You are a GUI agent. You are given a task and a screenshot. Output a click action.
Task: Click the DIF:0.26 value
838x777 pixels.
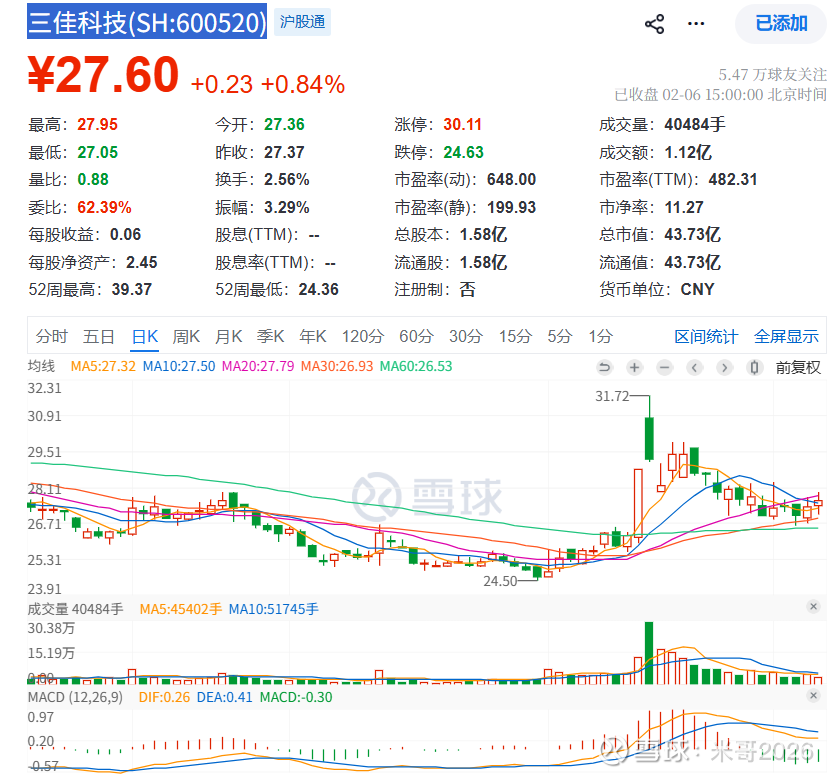coord(164,697)
